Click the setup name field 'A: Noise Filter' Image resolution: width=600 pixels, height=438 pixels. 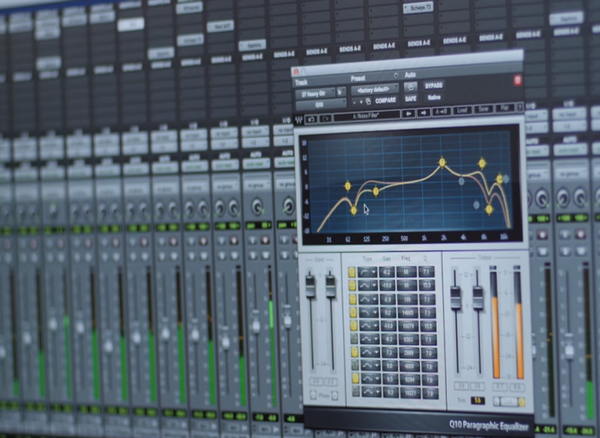367,116
